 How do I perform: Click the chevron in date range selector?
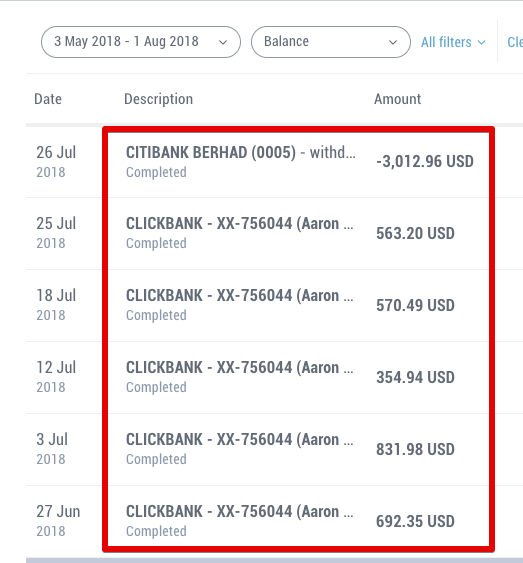coord(223,42)
